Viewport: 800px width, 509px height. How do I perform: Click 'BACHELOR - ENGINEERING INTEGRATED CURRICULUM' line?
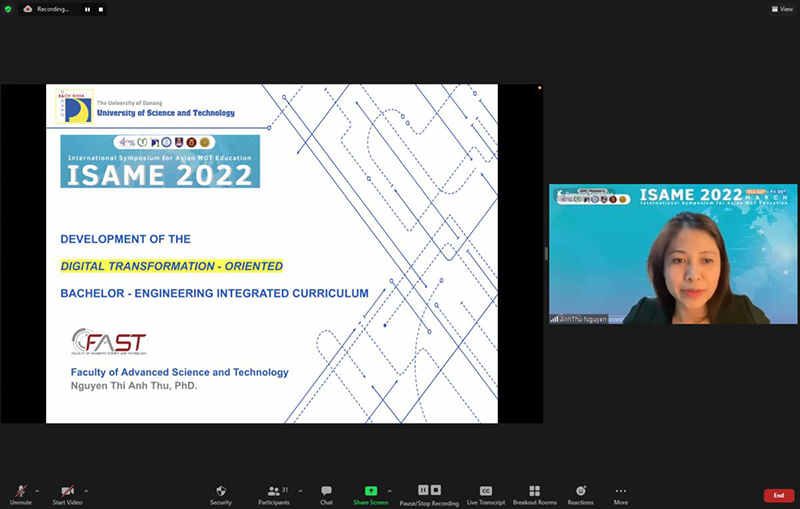point(214,293)
